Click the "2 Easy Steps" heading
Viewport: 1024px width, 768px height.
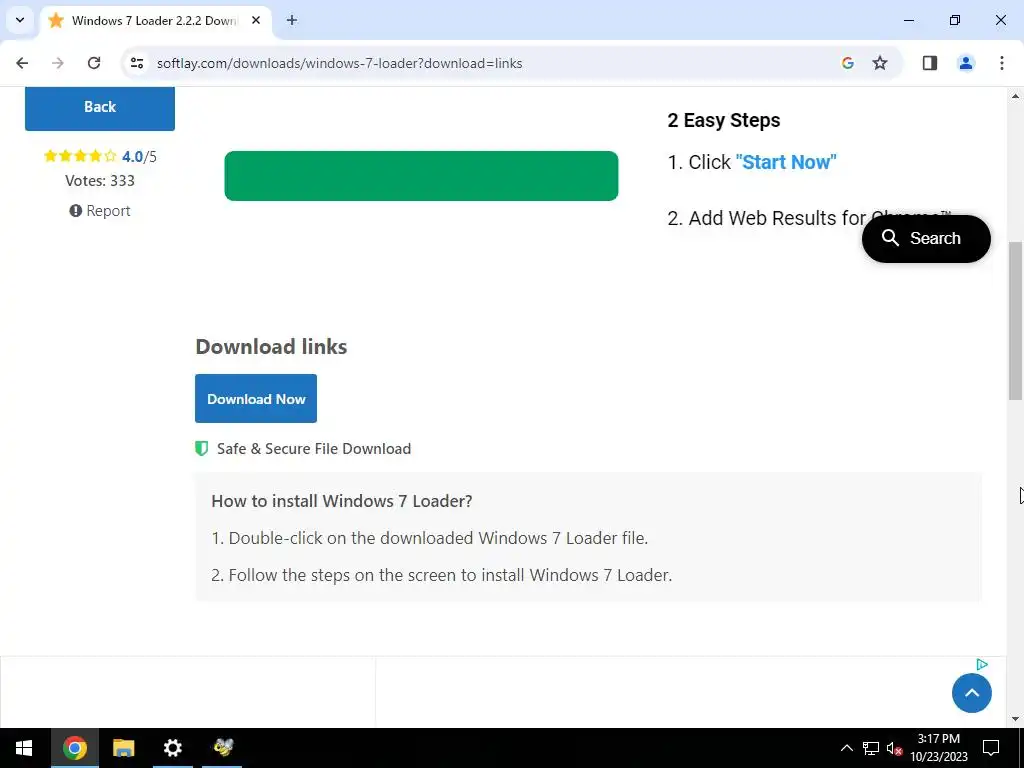point(724,120)
